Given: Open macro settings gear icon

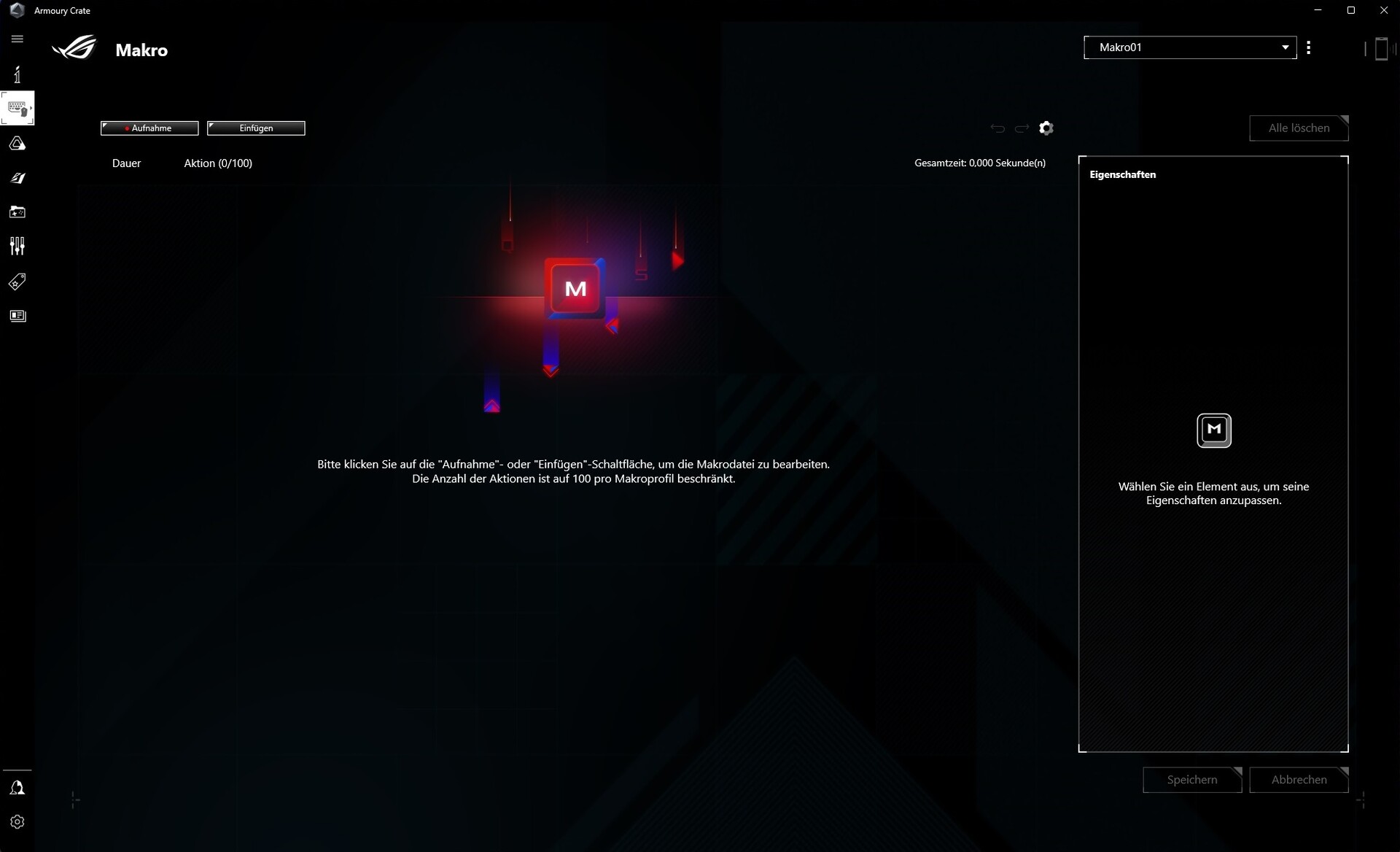Looking at the screenshot, I should [1046, 128].
